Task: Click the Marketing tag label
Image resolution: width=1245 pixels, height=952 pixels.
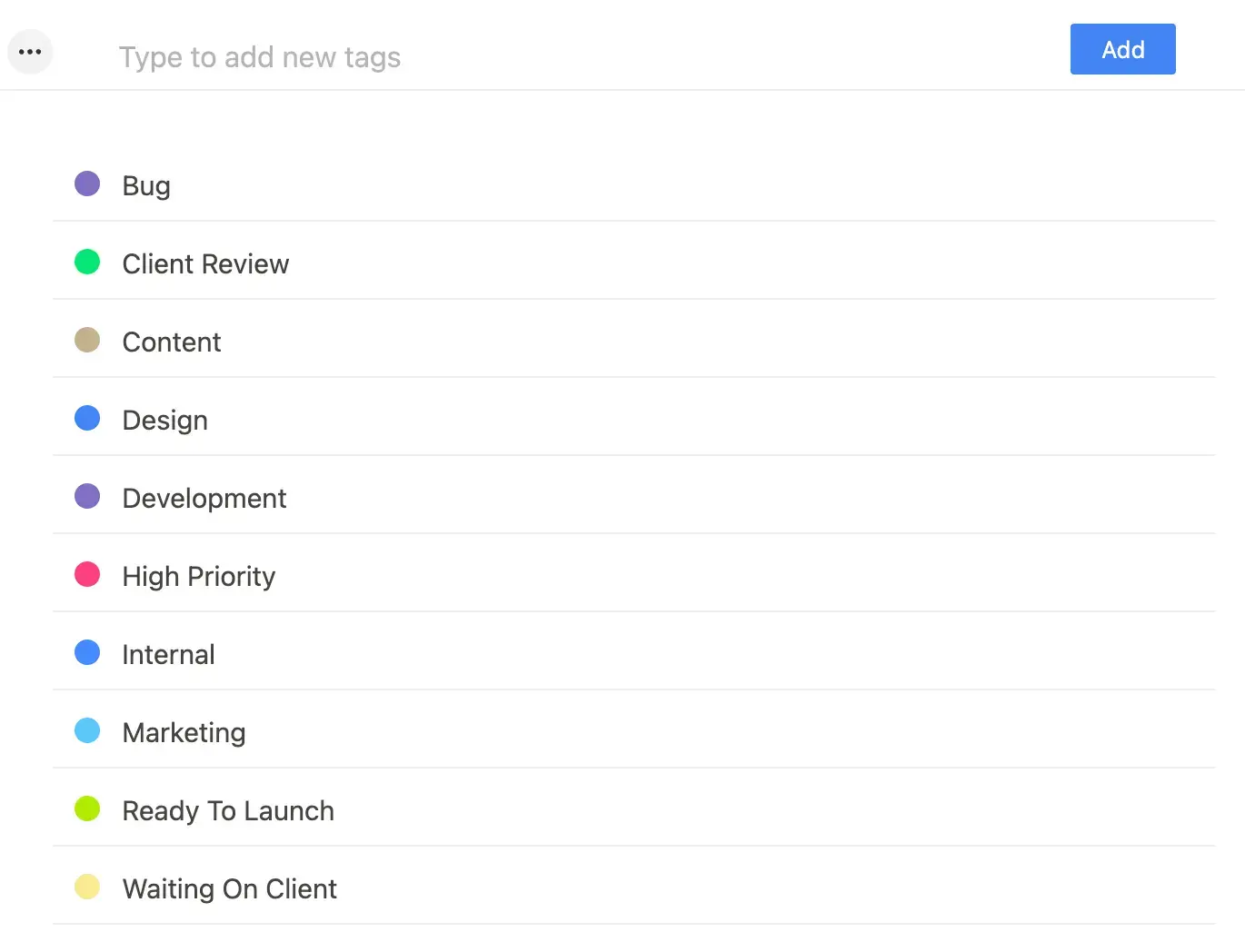Action: point(184,733)
